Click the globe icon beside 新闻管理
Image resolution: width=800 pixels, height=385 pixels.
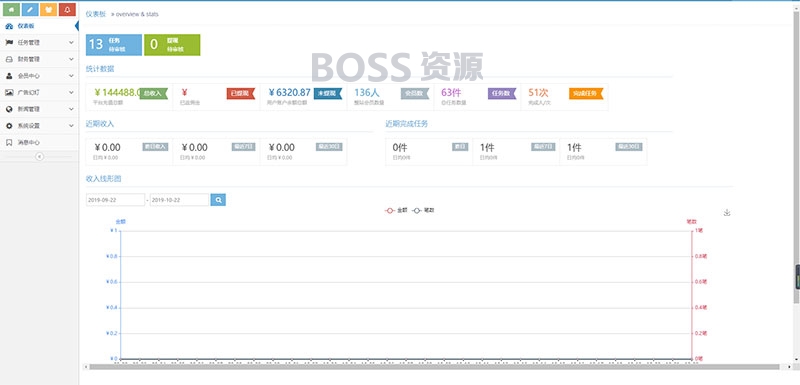tap(9, 109)
